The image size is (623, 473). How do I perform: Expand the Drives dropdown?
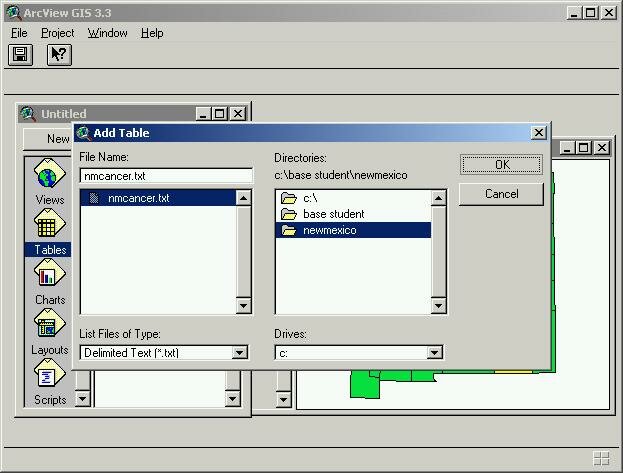434,353
